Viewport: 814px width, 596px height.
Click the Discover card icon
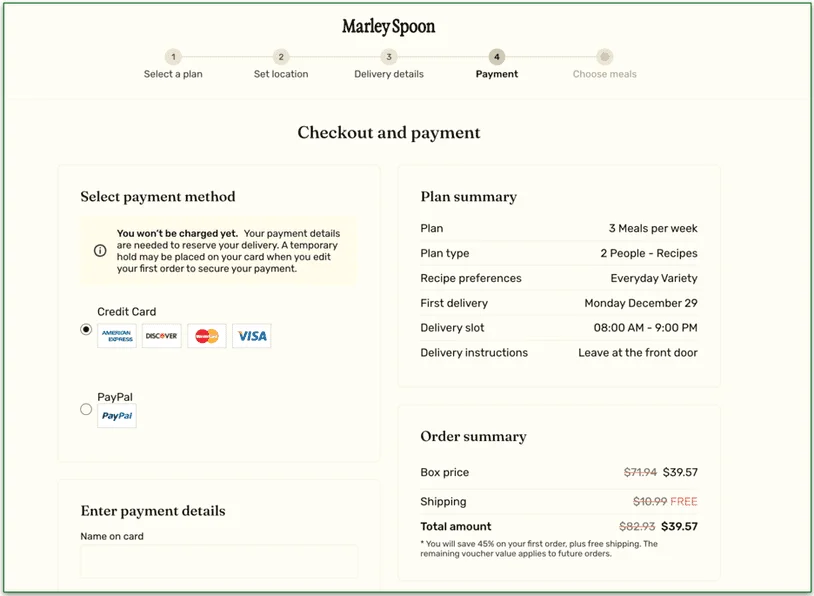tap(162, 336)
